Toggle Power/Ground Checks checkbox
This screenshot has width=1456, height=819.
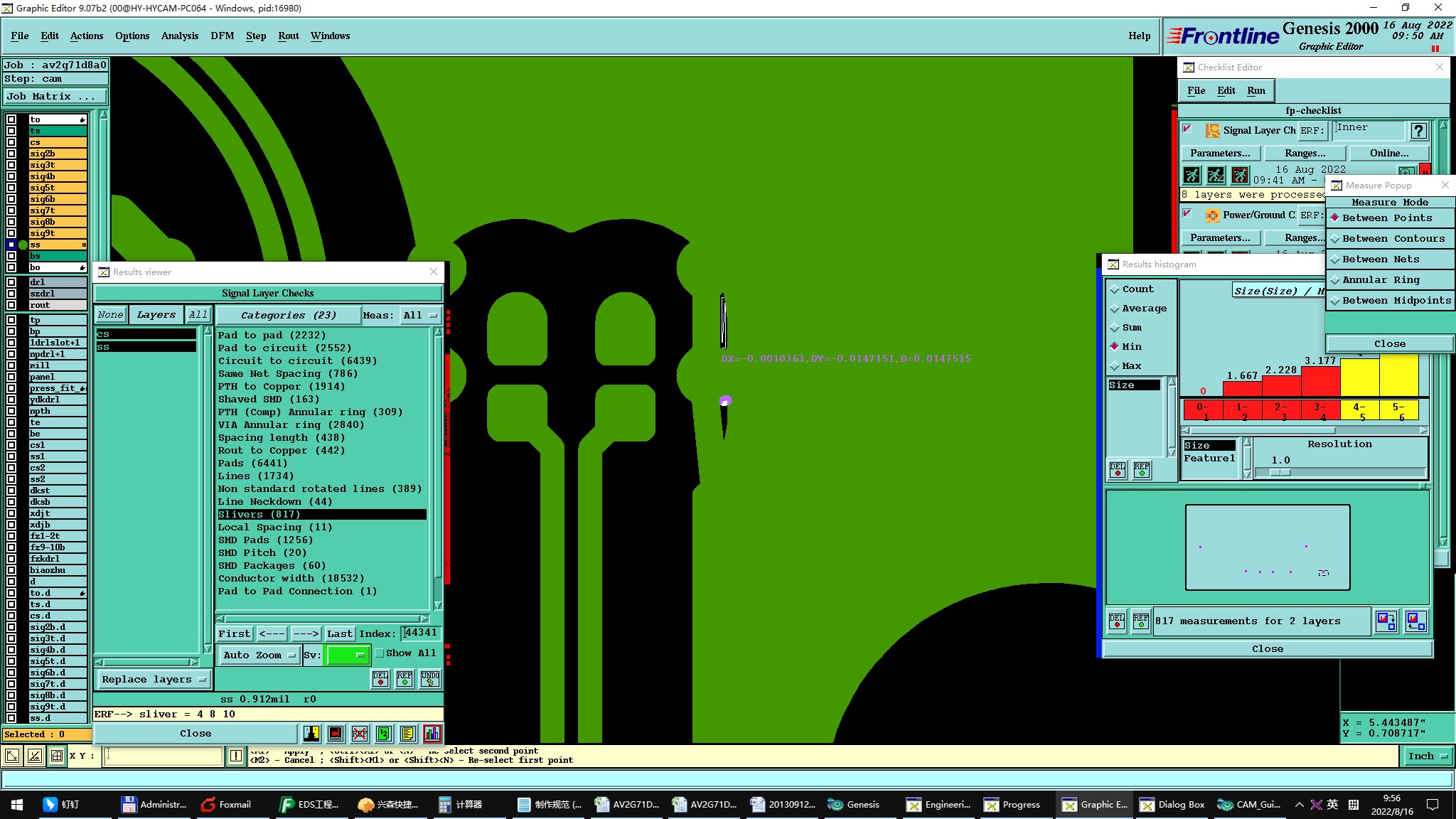tap(1187, 213)
